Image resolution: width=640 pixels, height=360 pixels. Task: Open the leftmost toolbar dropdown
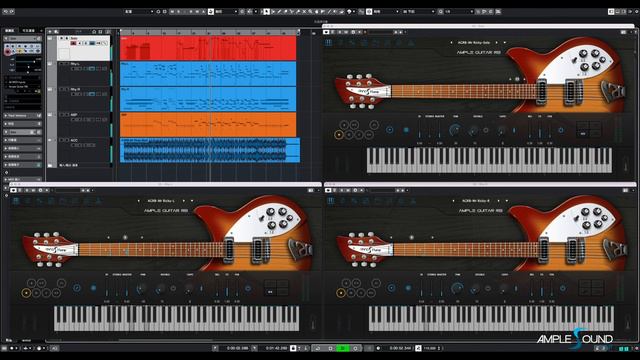139,12
